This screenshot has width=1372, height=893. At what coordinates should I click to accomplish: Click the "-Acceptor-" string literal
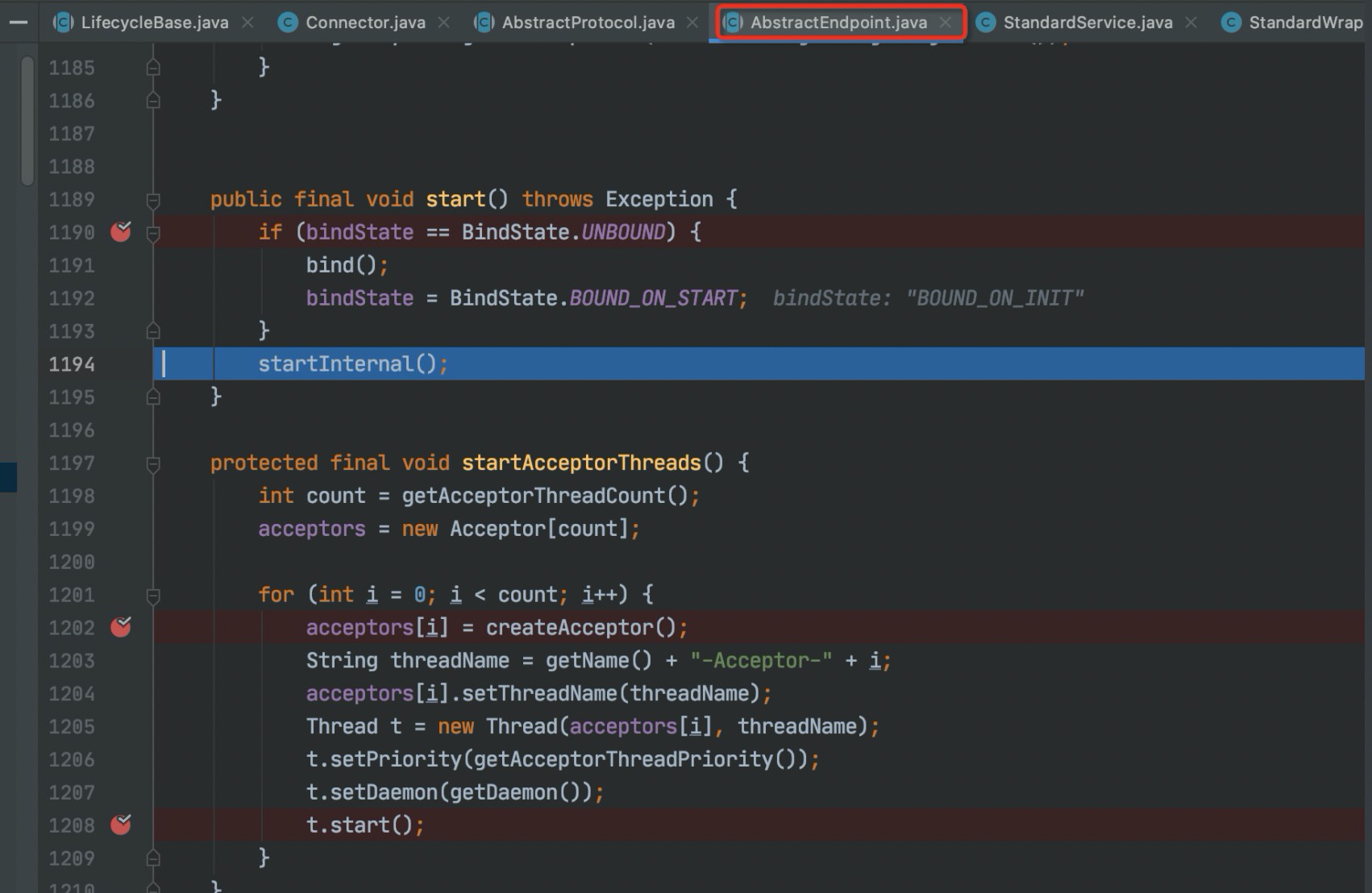click(x=761, y=661)
